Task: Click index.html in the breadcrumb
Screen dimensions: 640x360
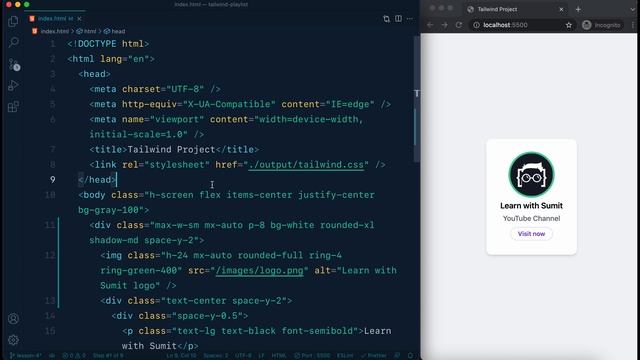Action: click(54, 31)
